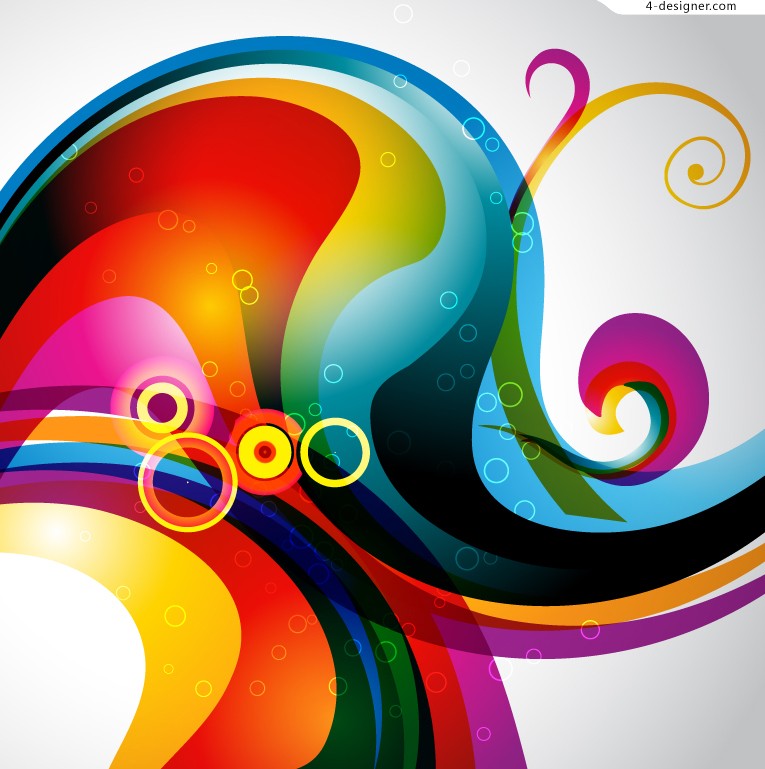
Task: Click the 4-designer.com watermark text
Action: [690, 7]
